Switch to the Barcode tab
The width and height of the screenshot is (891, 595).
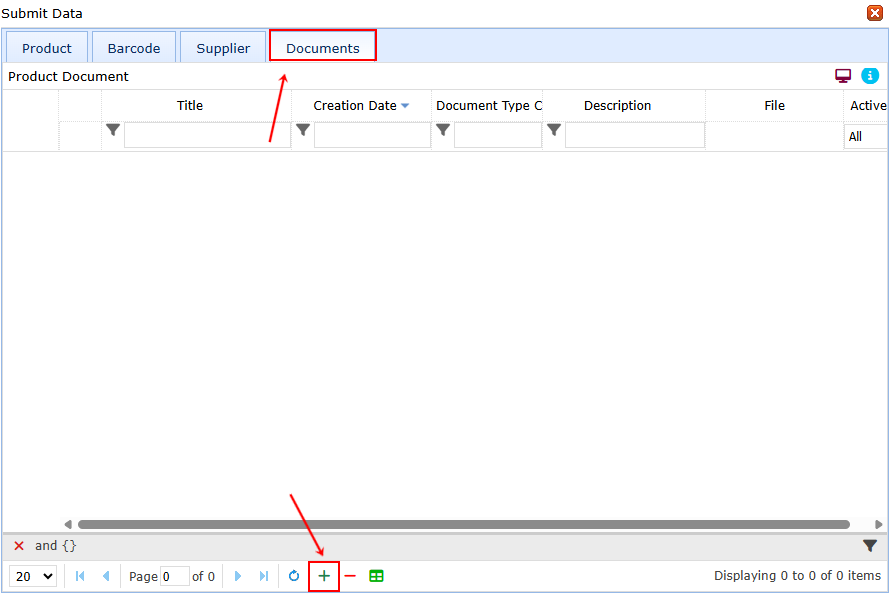click(x=133, y=47)
